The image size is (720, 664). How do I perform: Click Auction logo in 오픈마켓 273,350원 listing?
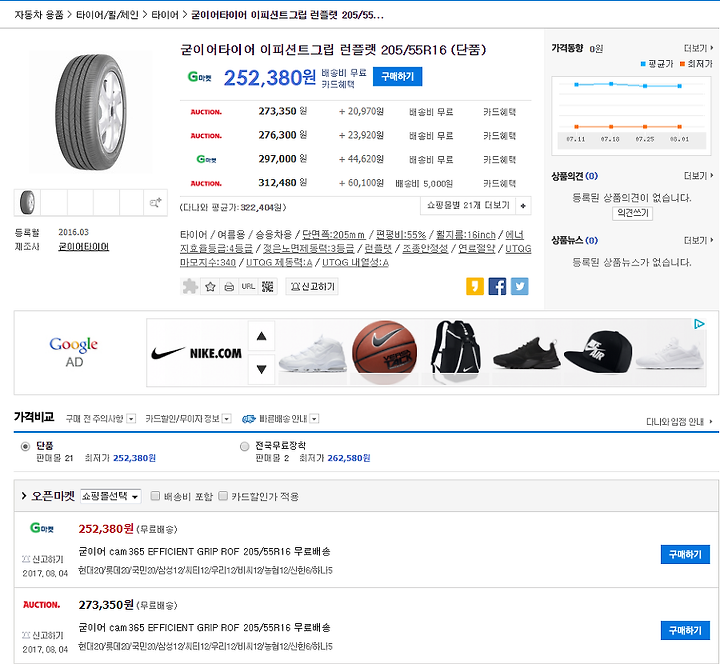42,605
